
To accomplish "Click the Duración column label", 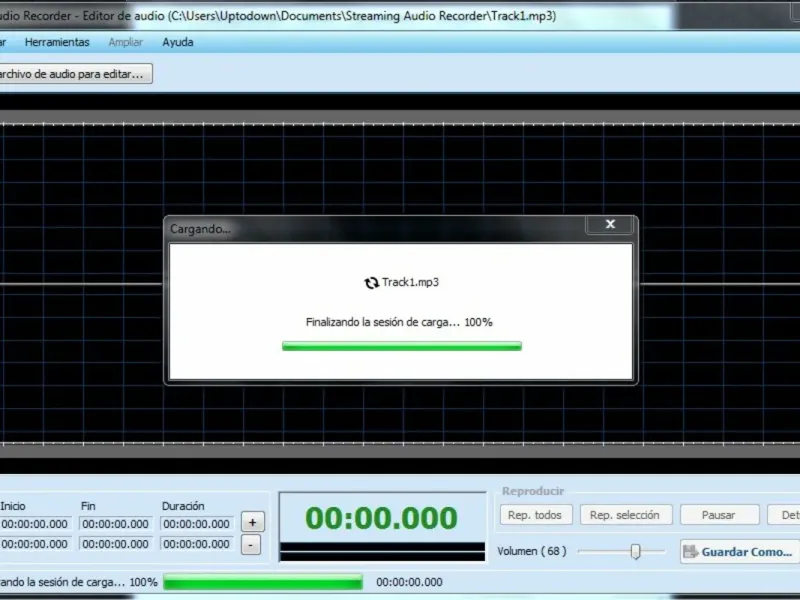I will (183, 506).
